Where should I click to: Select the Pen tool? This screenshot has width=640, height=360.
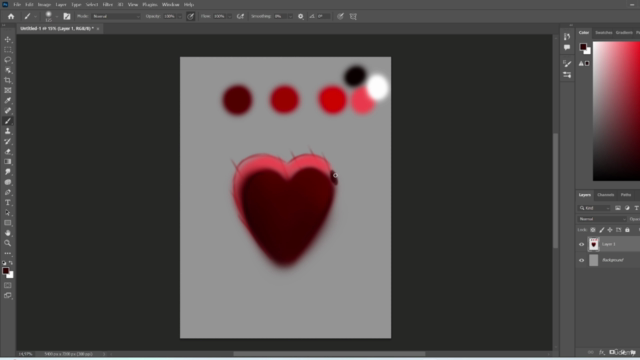pos(8,192)
